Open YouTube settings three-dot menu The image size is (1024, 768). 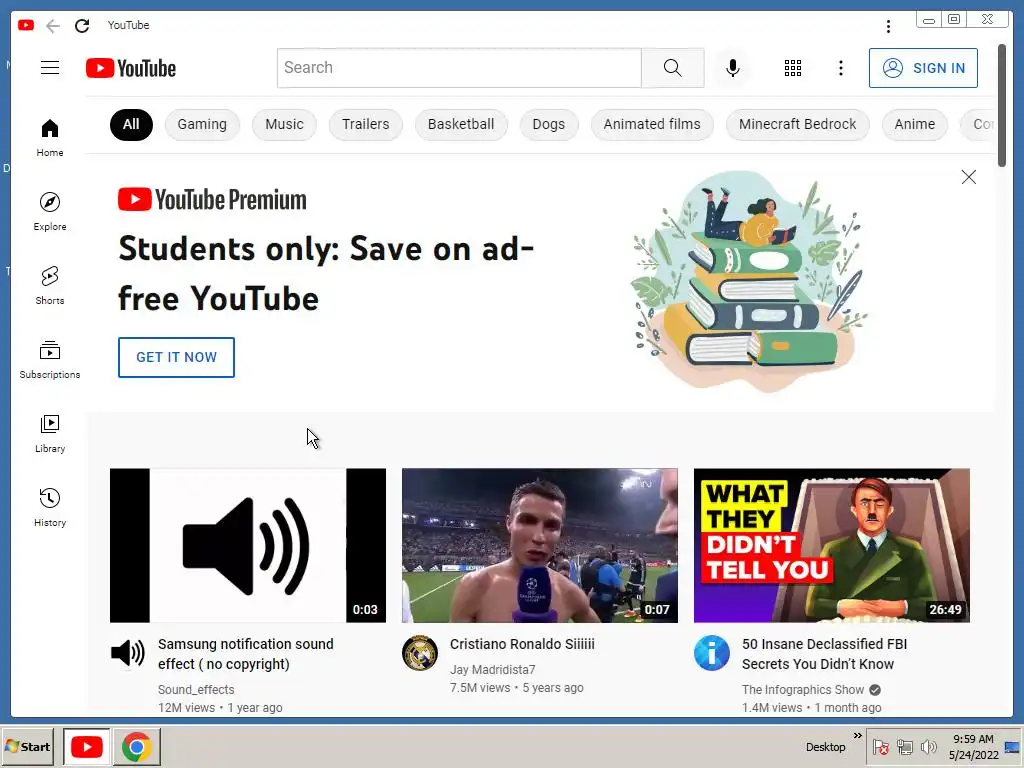coord(840,68)
